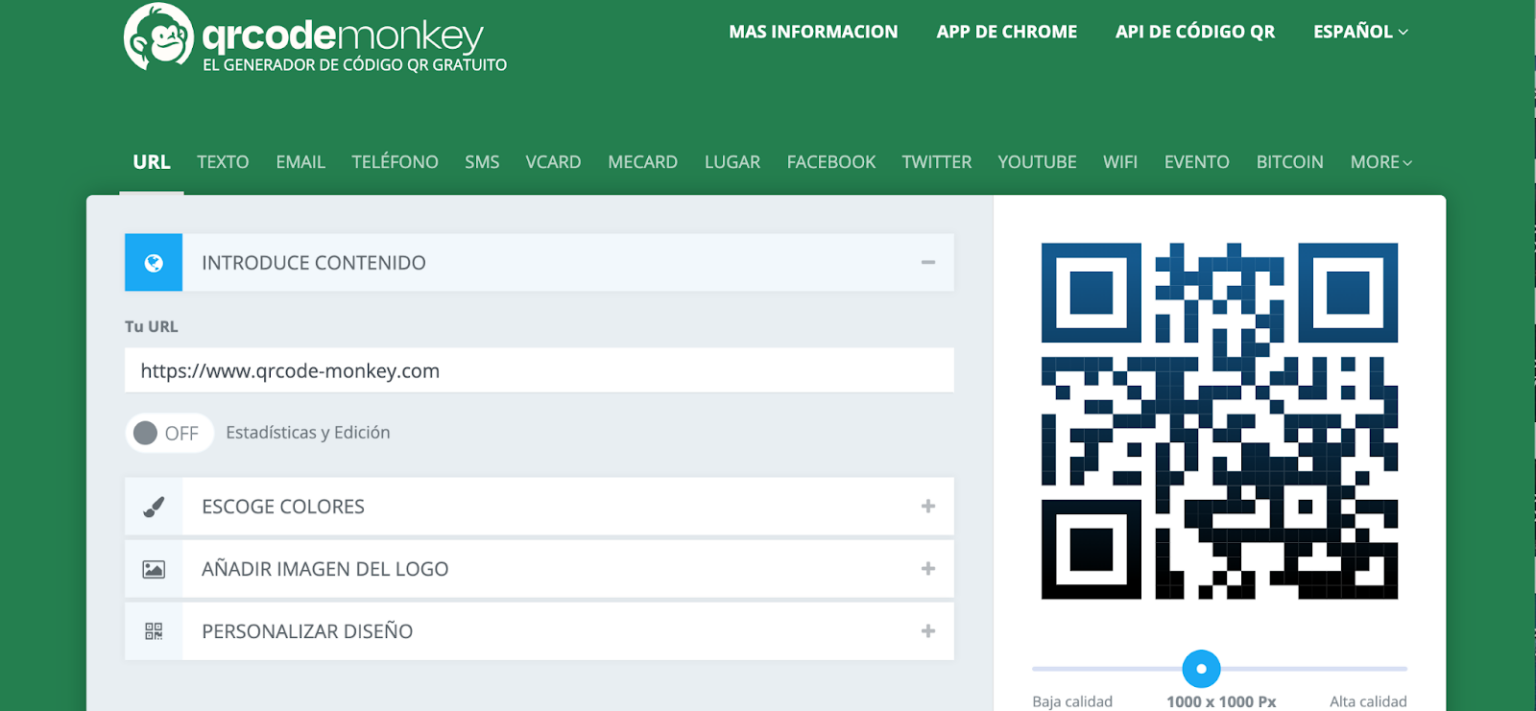1536x711 pixels.
Task: Switch to the VCARD tab
Action: [553, 161]
